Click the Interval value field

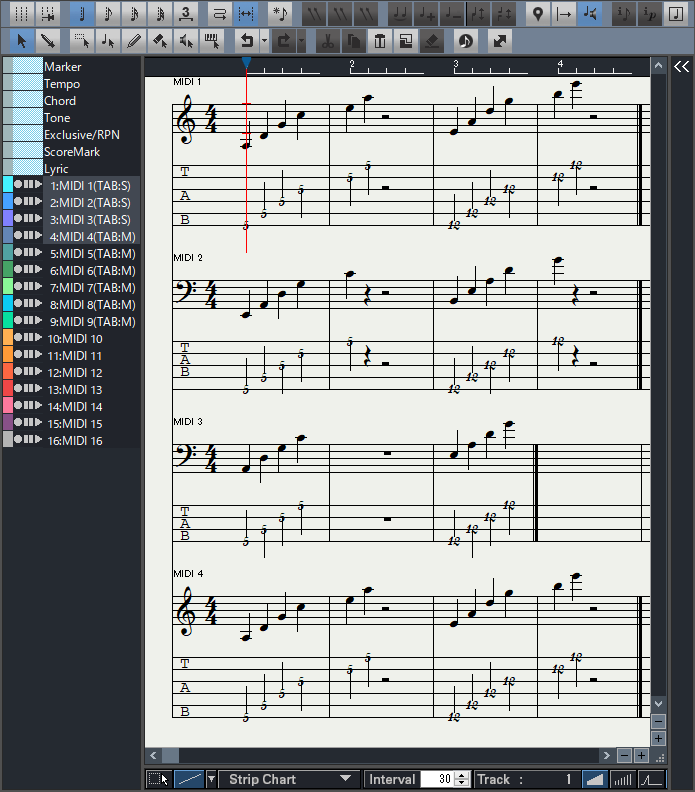point(437,779)
